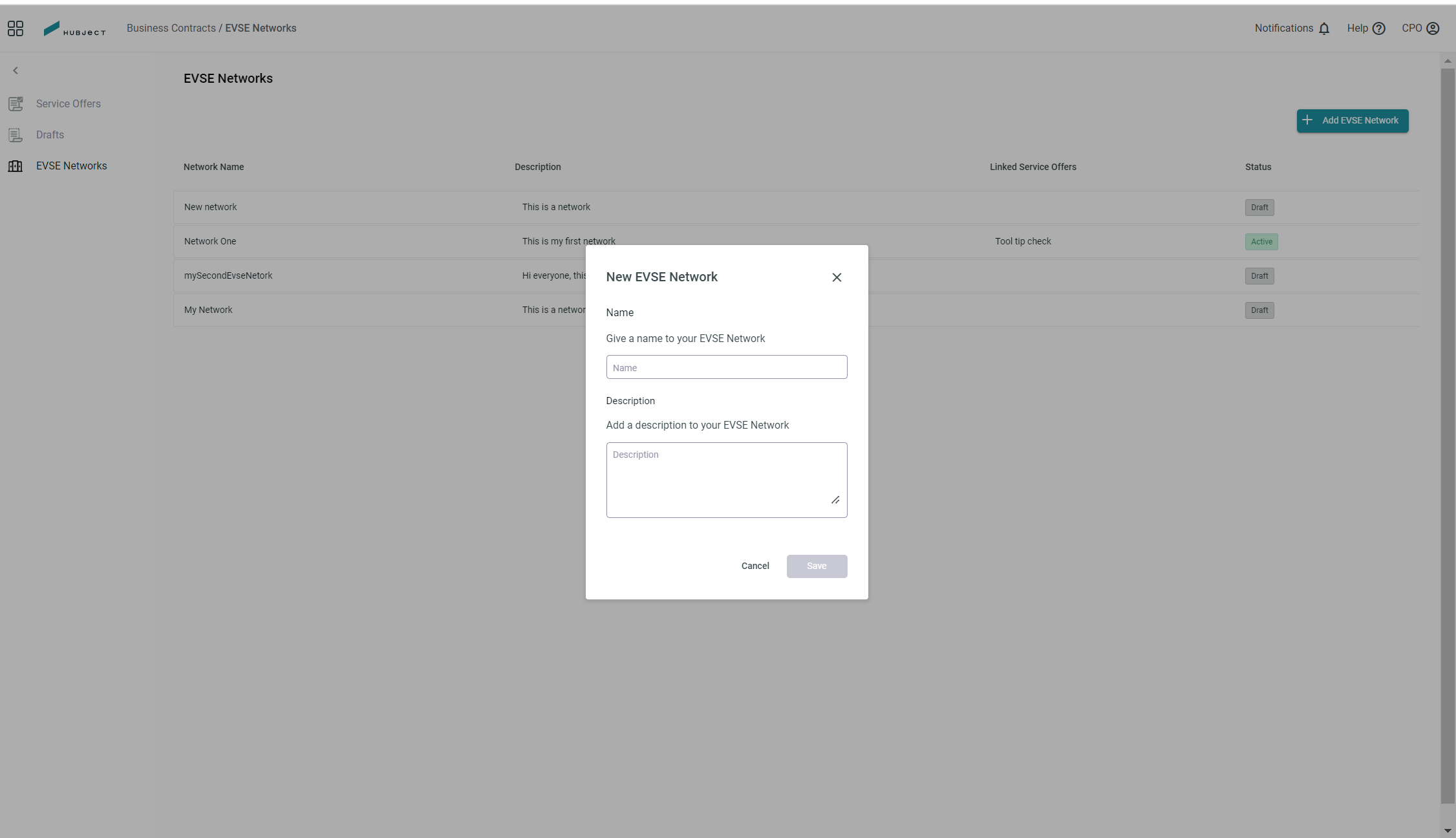Open the apps grid menu icon

coord(16,28)
